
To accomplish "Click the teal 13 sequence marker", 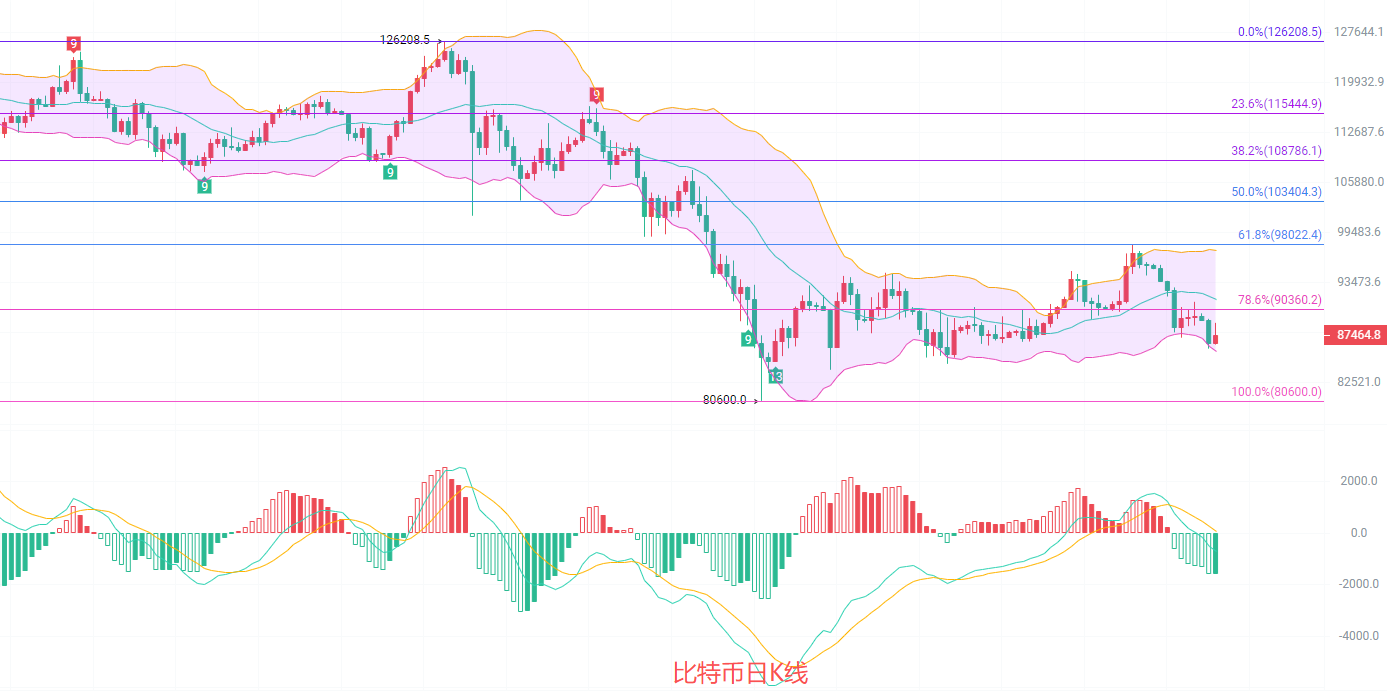I will pyautogui.click(x=775, y=376).
